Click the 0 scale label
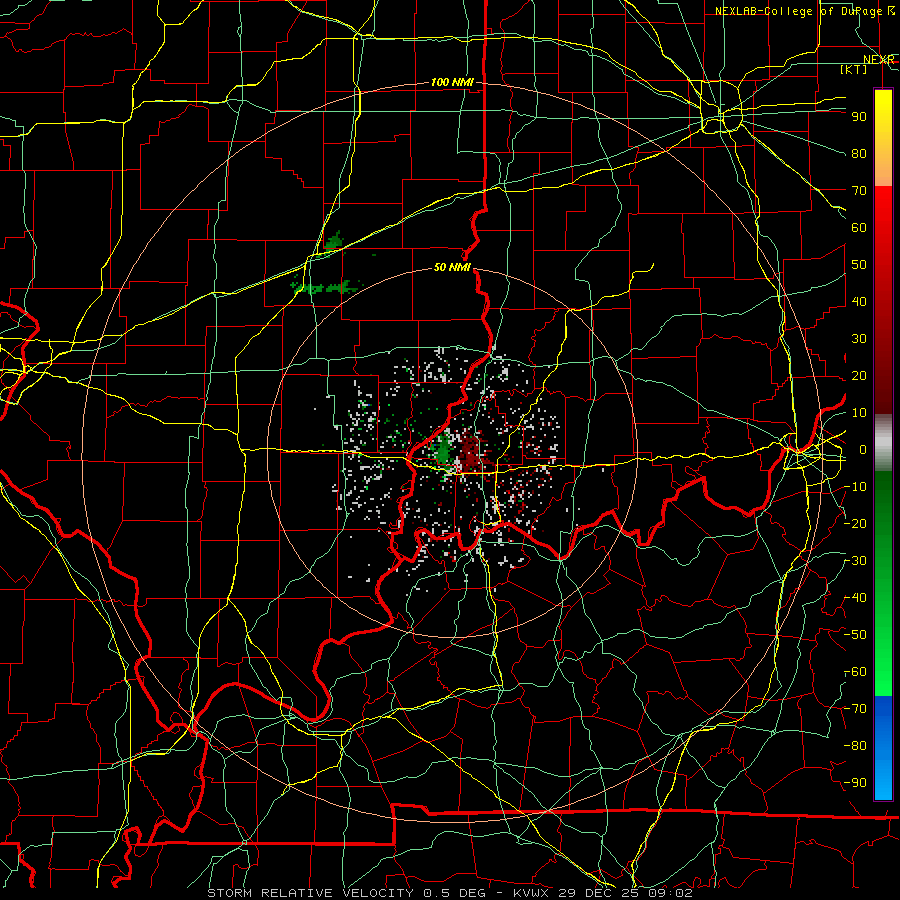The height and width of the screenshot is (900, 900). coord(862,449)
